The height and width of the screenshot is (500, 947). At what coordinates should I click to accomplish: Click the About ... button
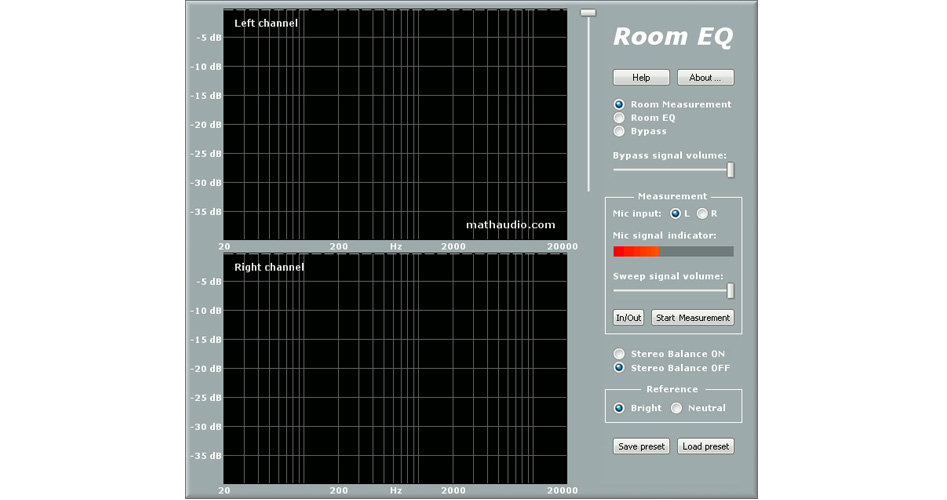[x=705, y=78]
